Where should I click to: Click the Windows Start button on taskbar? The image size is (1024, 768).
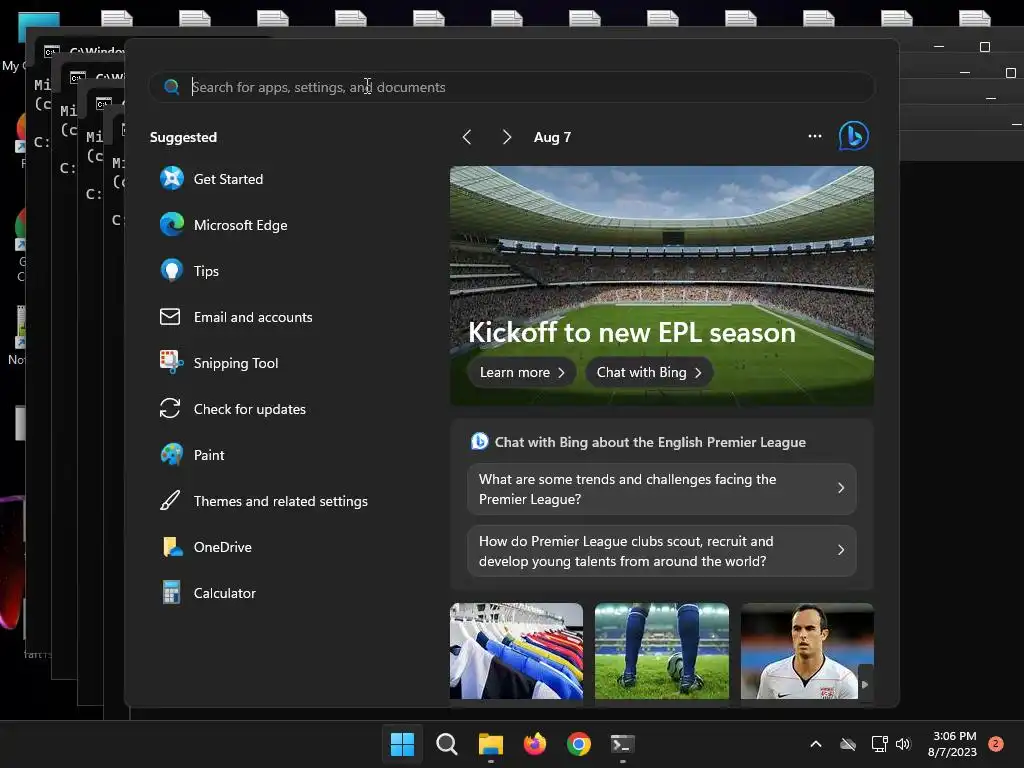click(402, 744)
